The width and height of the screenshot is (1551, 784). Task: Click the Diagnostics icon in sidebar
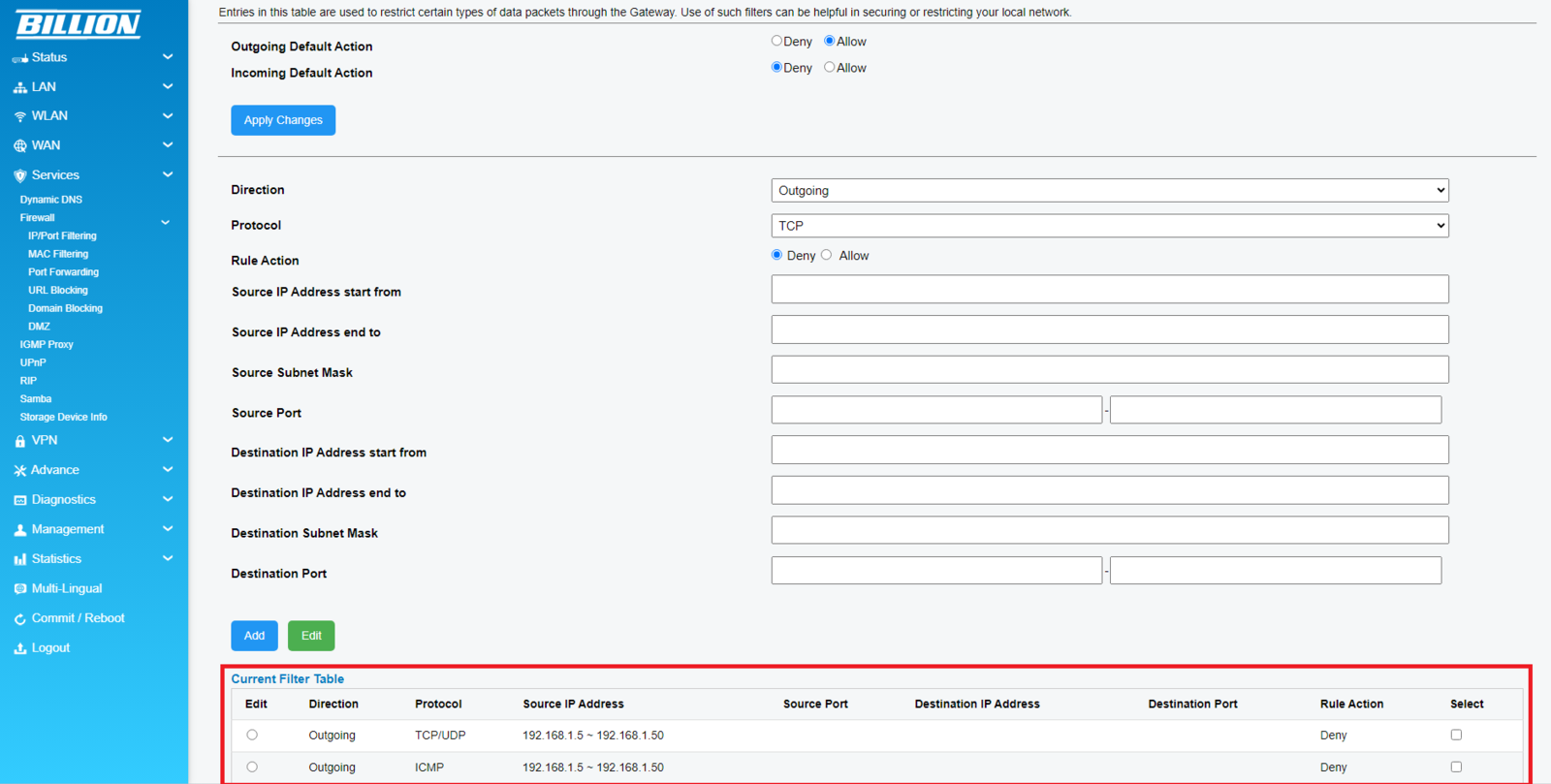[x=19, y=500]
